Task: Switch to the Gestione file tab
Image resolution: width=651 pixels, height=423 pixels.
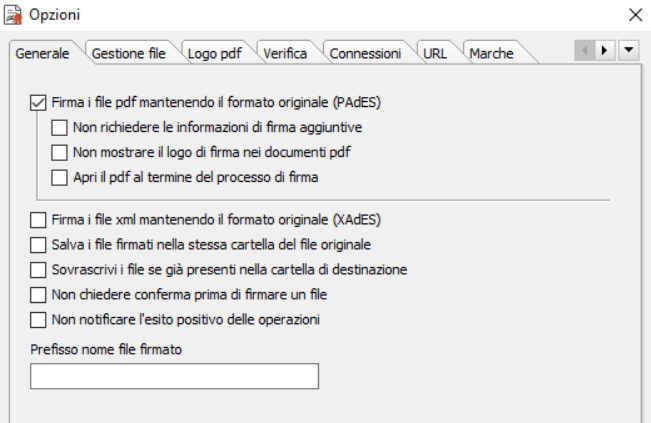Action: click(128, 54)
